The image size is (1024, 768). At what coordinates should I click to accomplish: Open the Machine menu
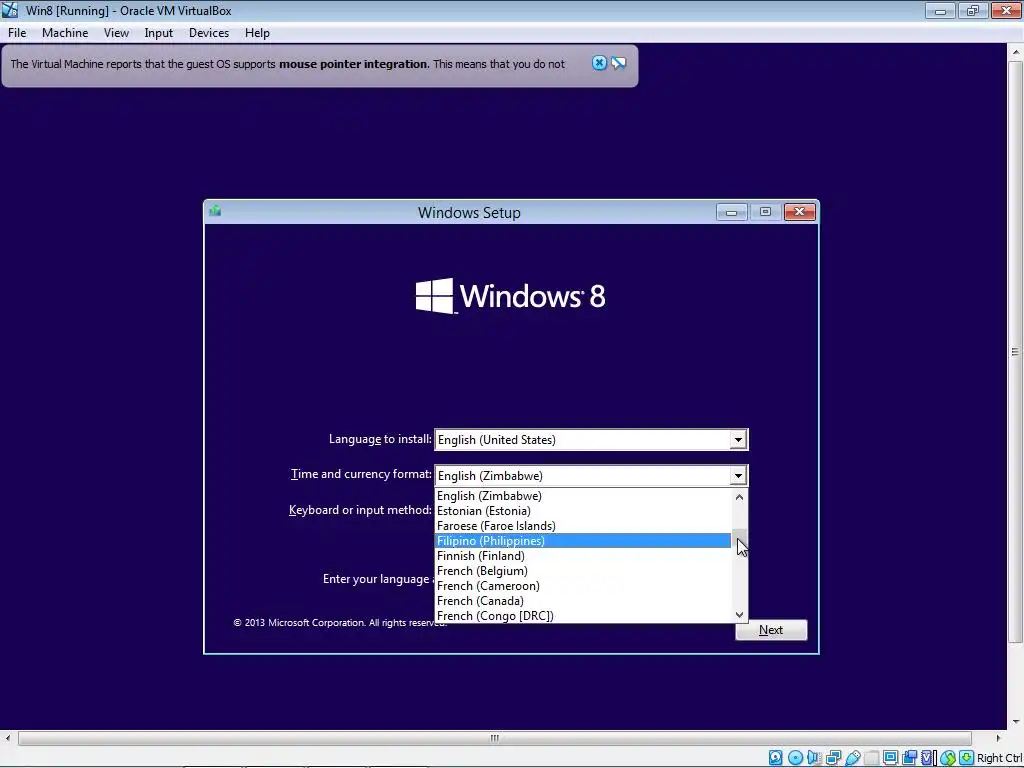click(x=65, y=33)
